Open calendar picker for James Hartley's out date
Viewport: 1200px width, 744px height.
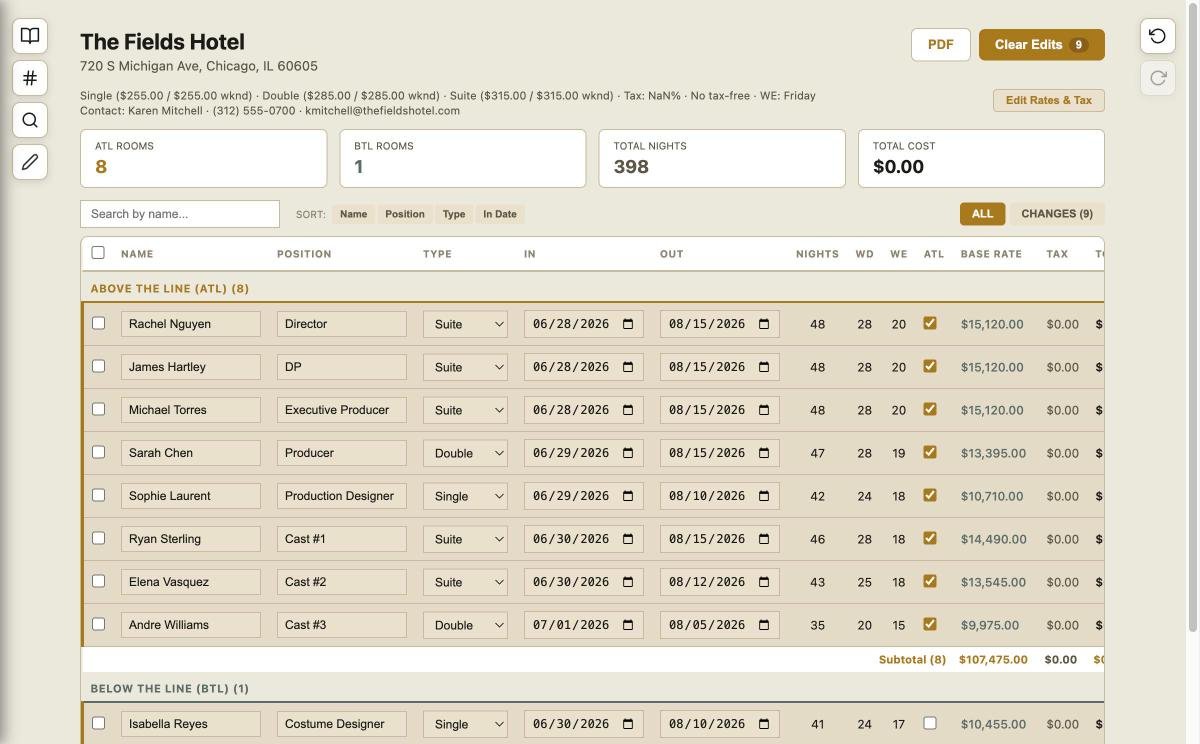click(764, 367)
